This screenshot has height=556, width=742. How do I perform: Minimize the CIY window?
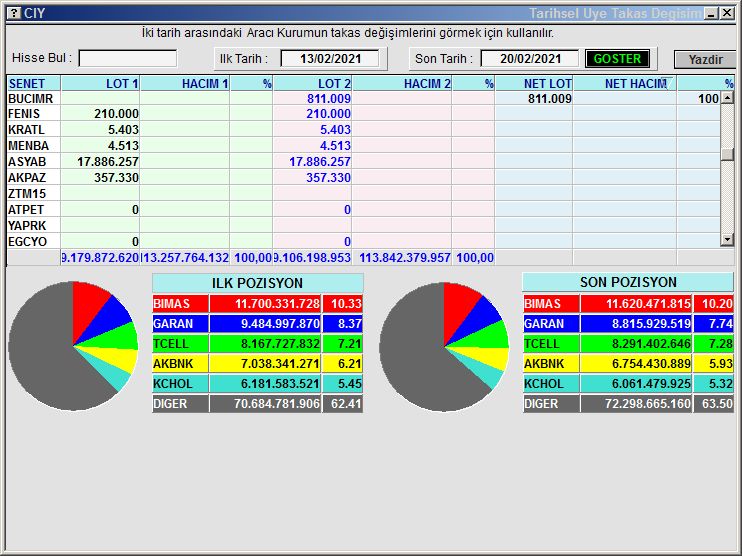pyautogui.click(x=711, y=14)
